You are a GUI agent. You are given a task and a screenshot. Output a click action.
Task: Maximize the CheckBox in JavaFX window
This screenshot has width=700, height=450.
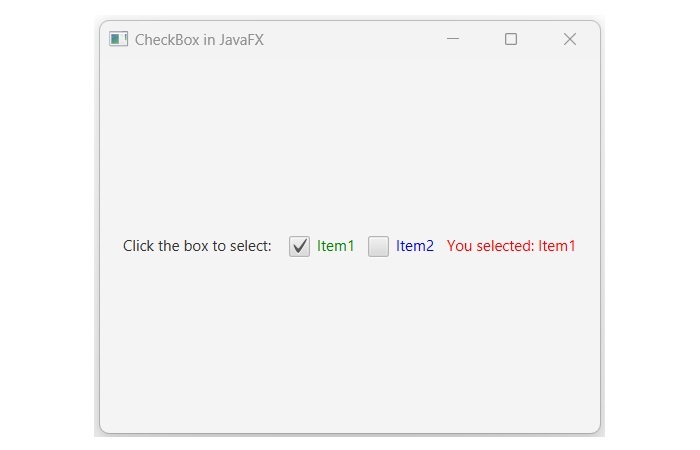[x=511, y=39]
